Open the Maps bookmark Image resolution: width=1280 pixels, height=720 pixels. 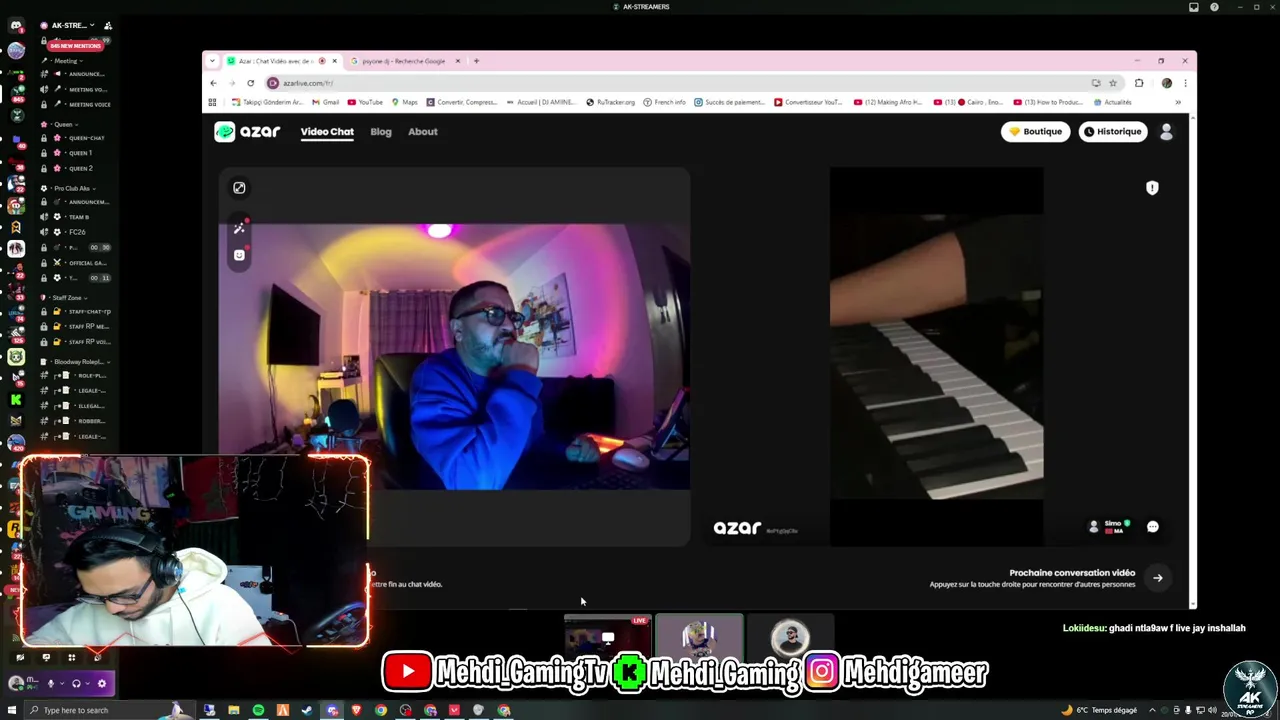[x=404, y=102]
